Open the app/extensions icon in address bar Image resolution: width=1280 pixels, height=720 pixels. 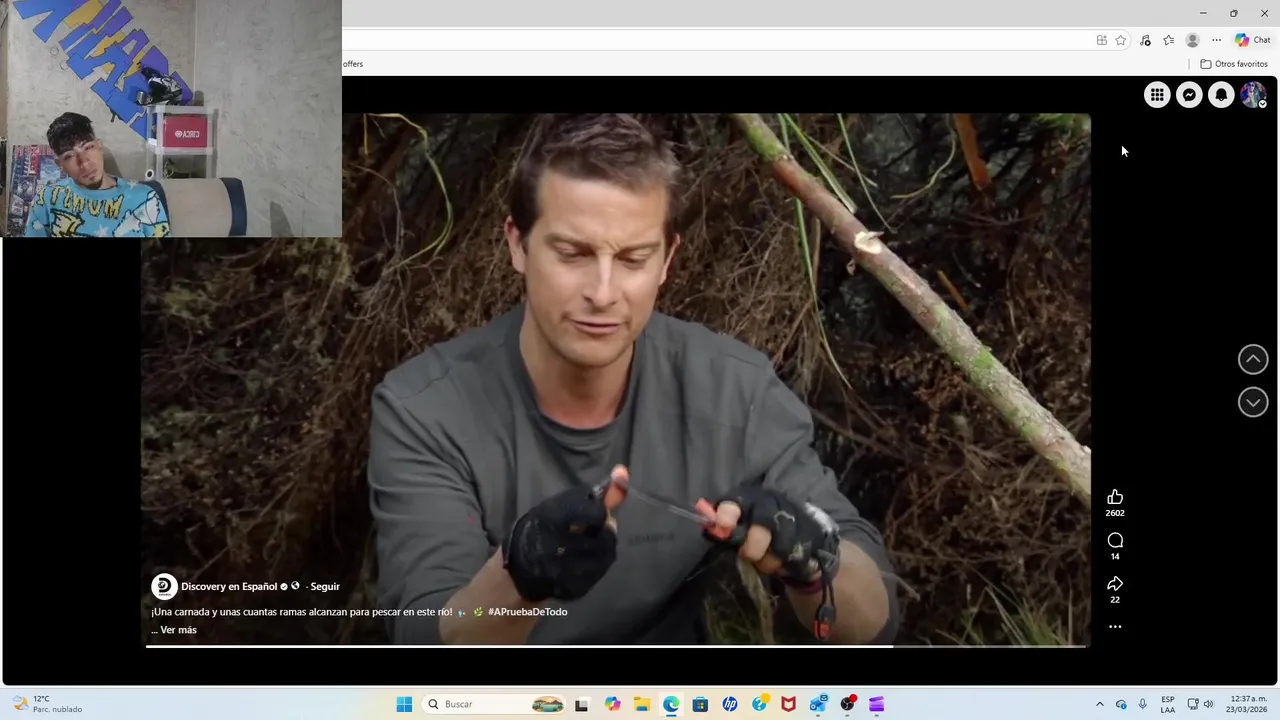1101,40
